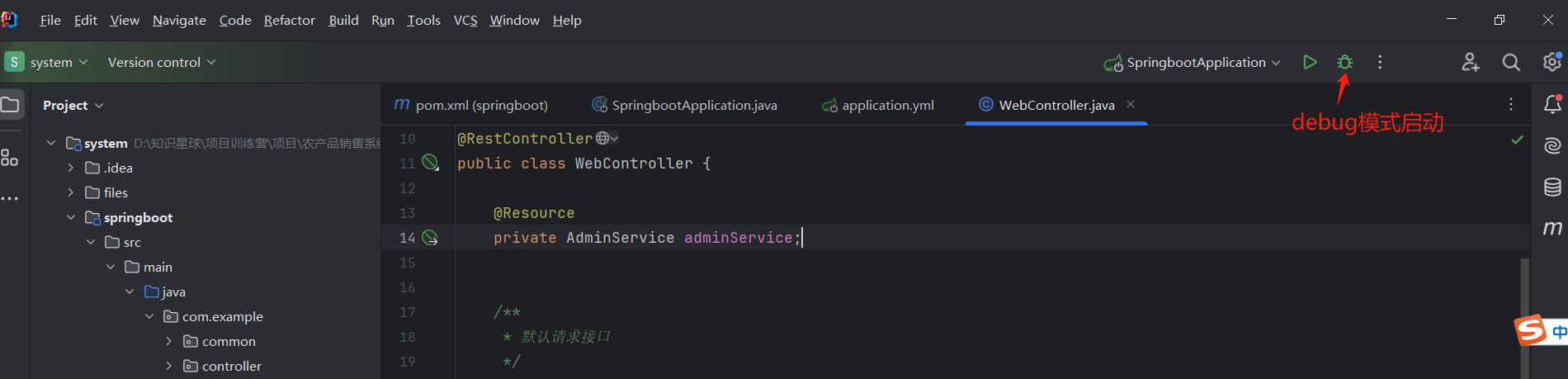Open the SpringbootApplication run configuration dropdown
The height and width of the screenshot is (379, 1568).
coord(1192,62)
